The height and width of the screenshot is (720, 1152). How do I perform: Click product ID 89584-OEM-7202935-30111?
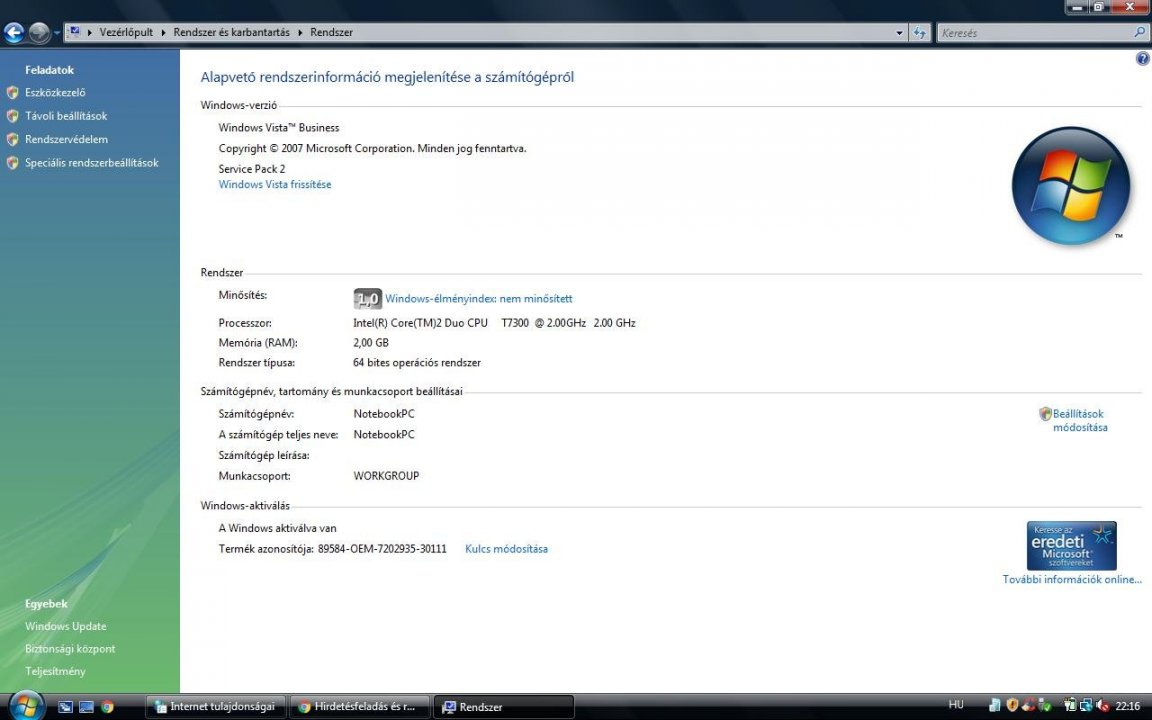382,549
